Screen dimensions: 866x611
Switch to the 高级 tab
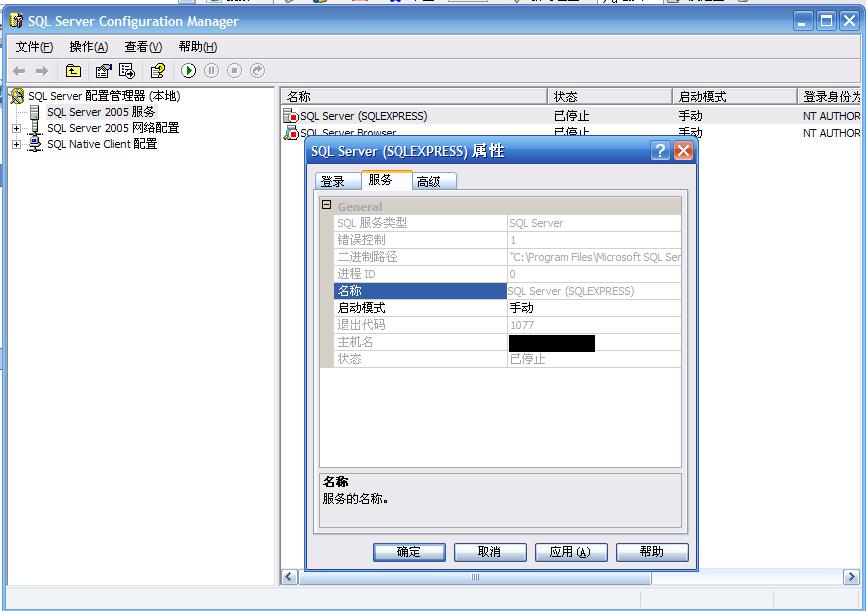(434, 181)
